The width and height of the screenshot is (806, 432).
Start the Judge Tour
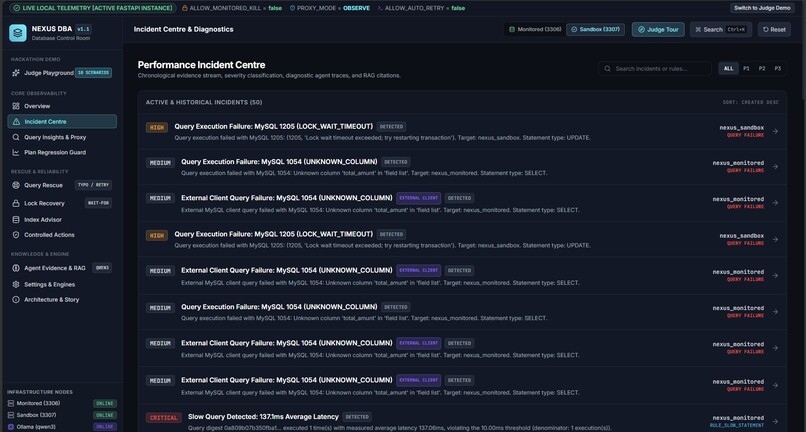tap(658, 29)
